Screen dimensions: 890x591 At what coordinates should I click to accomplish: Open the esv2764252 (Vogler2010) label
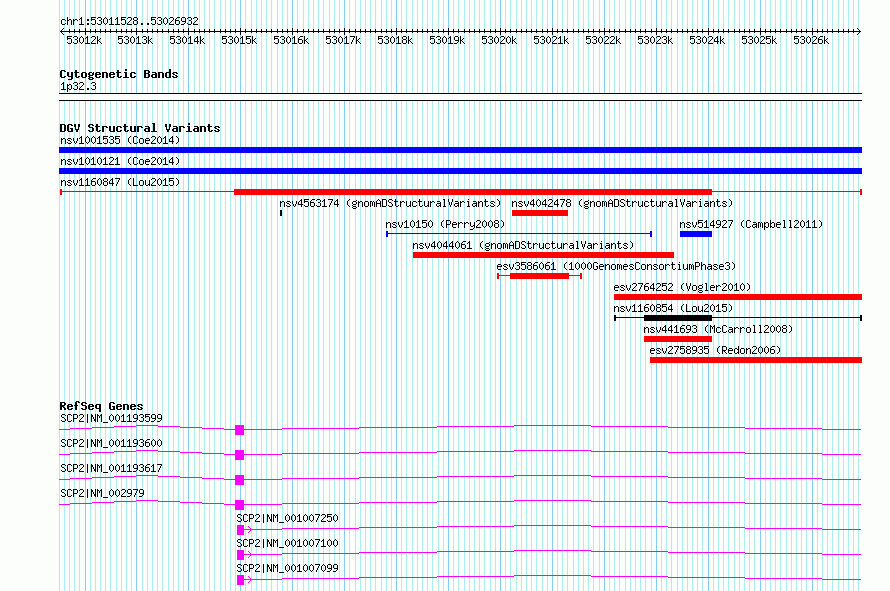coord(682,287)
